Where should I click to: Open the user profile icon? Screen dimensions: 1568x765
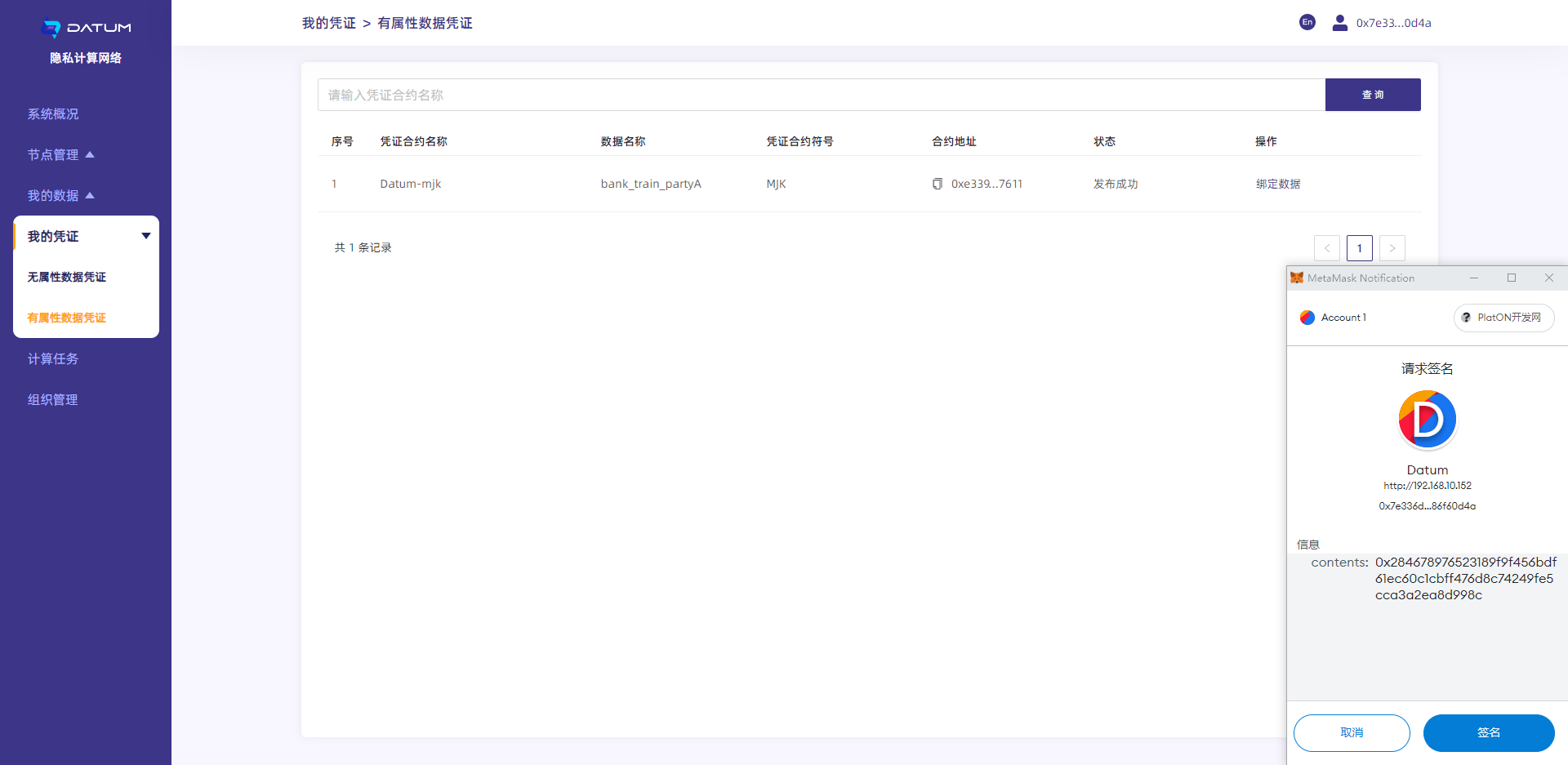click(1340, 23)
